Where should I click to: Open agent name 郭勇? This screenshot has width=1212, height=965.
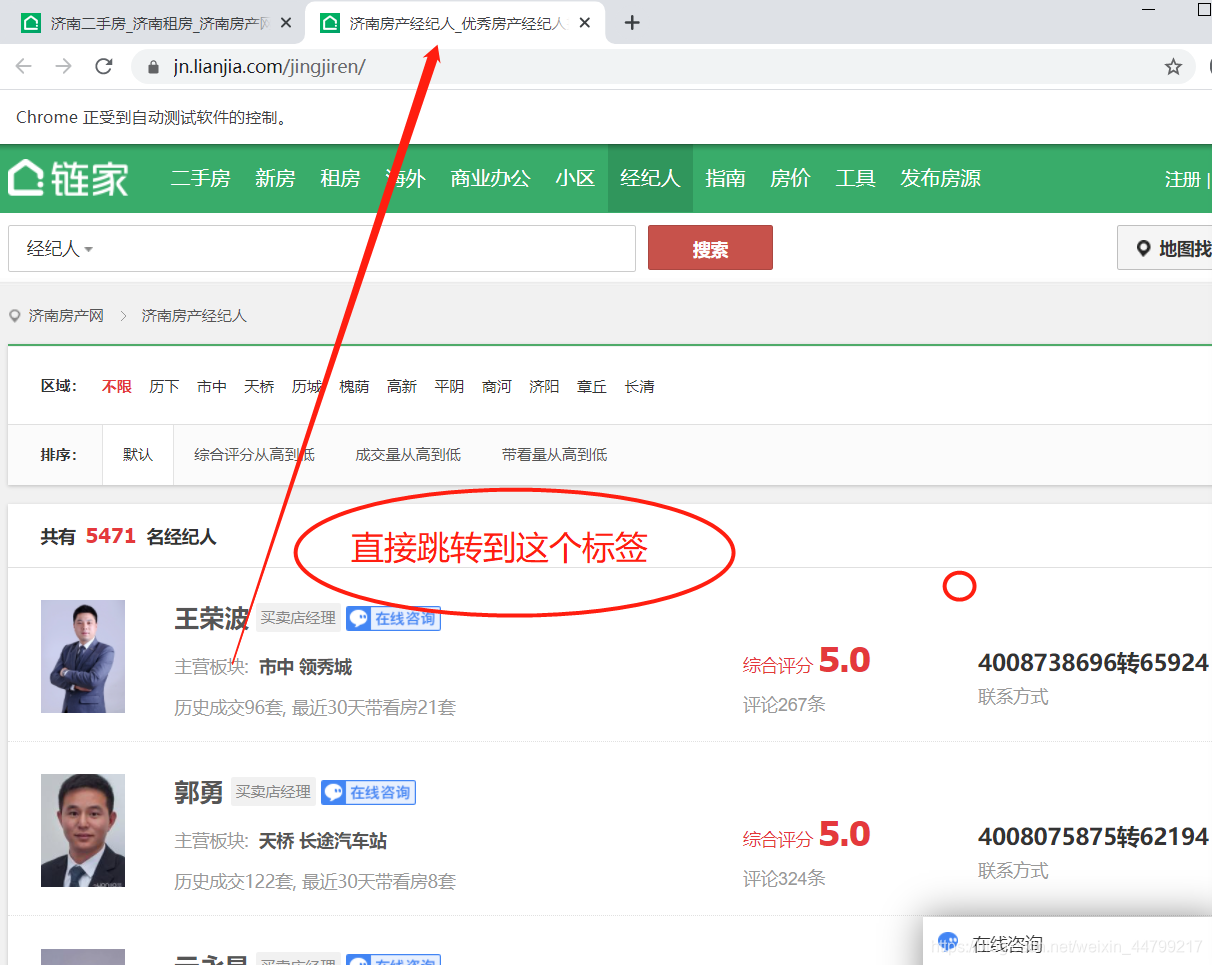199,792
